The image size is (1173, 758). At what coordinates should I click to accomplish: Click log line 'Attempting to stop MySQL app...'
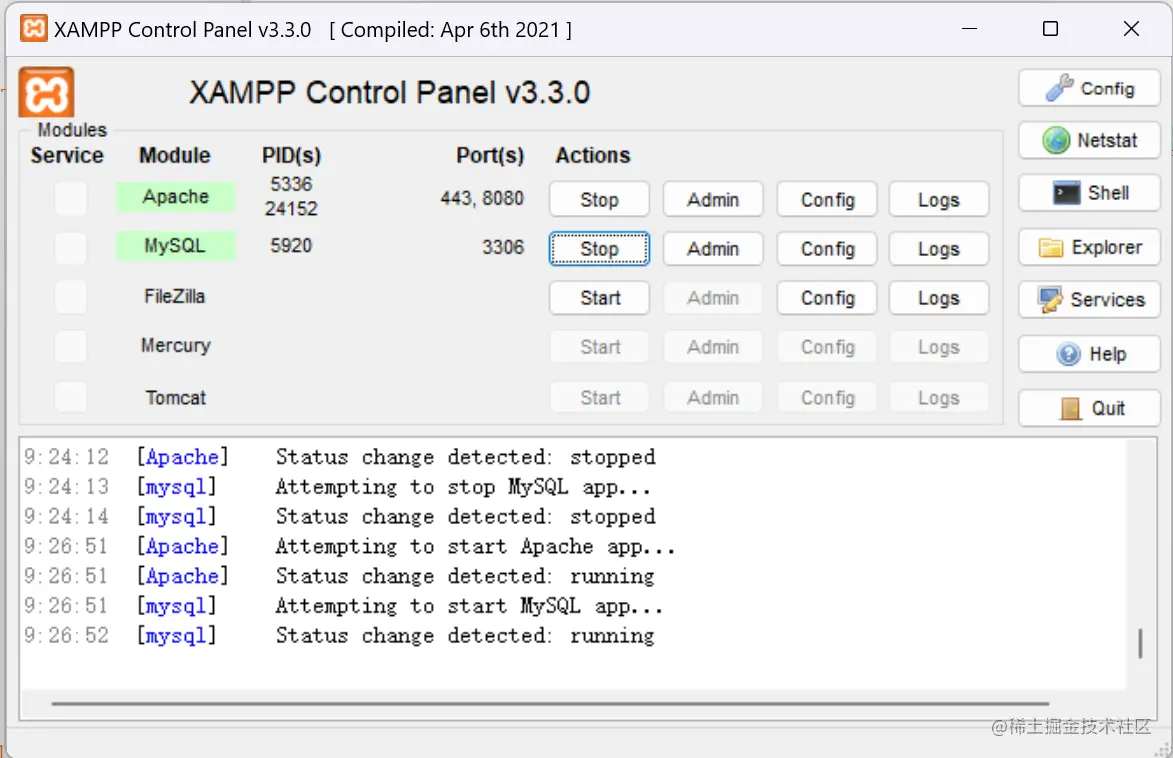click(463, 487)
